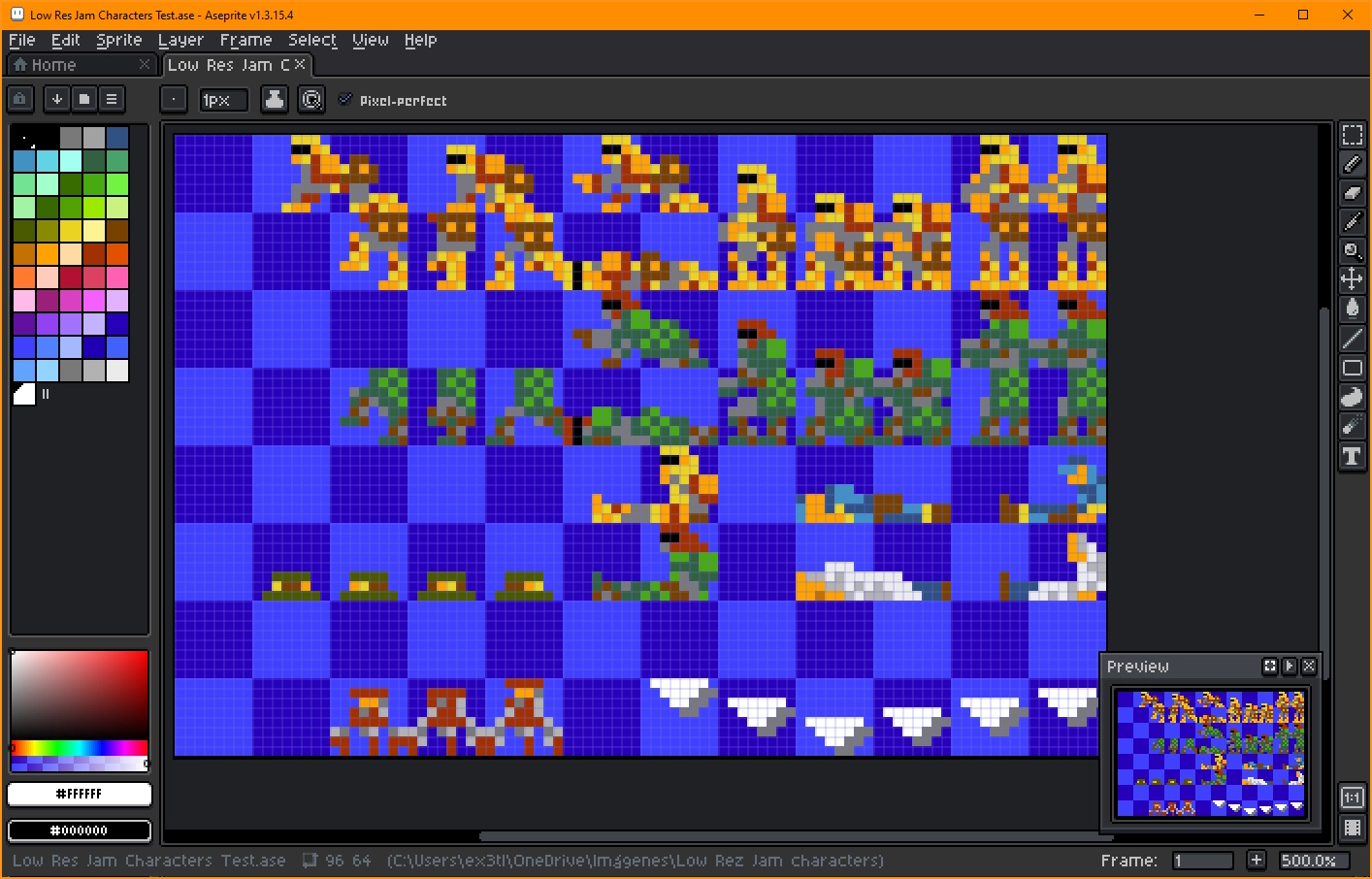Toggle the palette edit lock
The height and width of the screenshot is (879, 1372).
(20, 99)
